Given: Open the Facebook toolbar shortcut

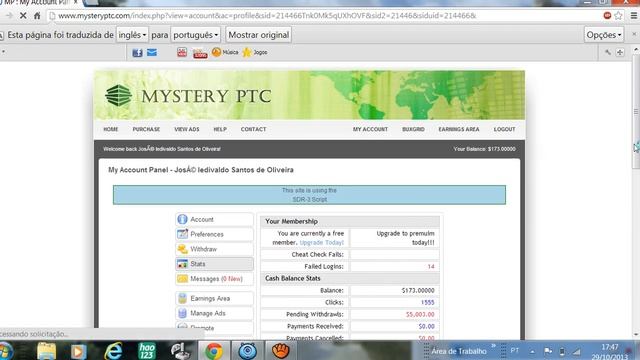Looking at the screenshot, I should click(138, 53).
